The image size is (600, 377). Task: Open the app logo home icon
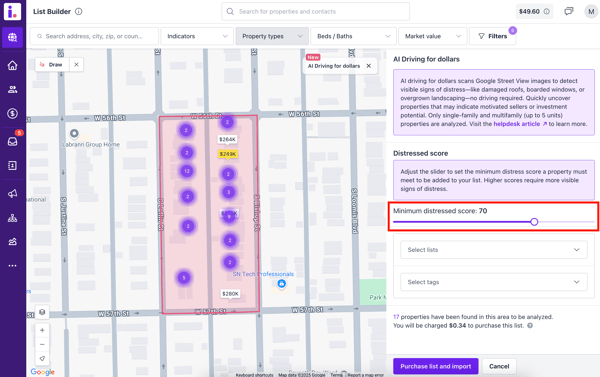(x=12, y=11)
